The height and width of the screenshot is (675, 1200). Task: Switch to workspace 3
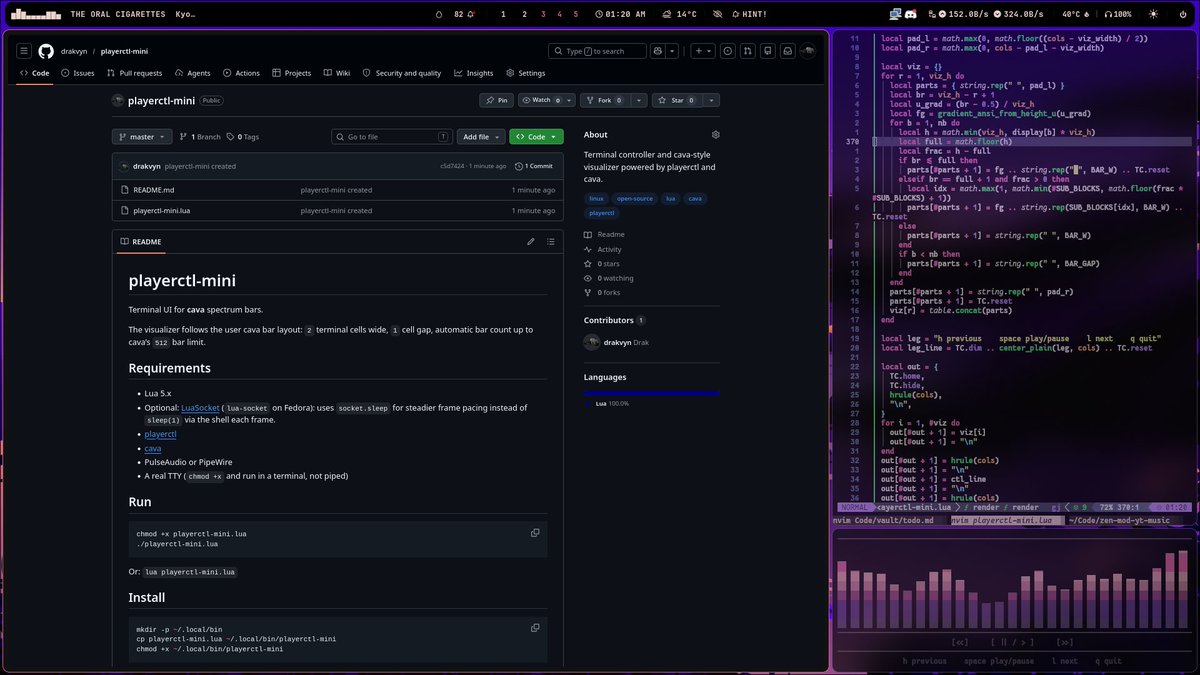pos(543,14)
